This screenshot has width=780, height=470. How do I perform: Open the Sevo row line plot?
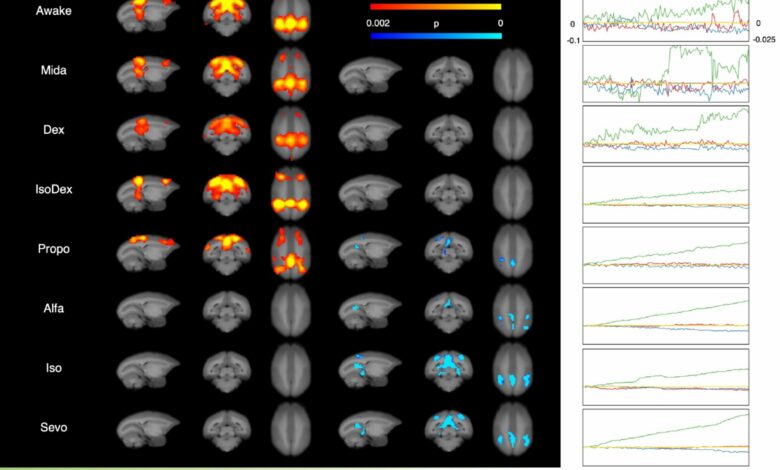coord(666,438)
